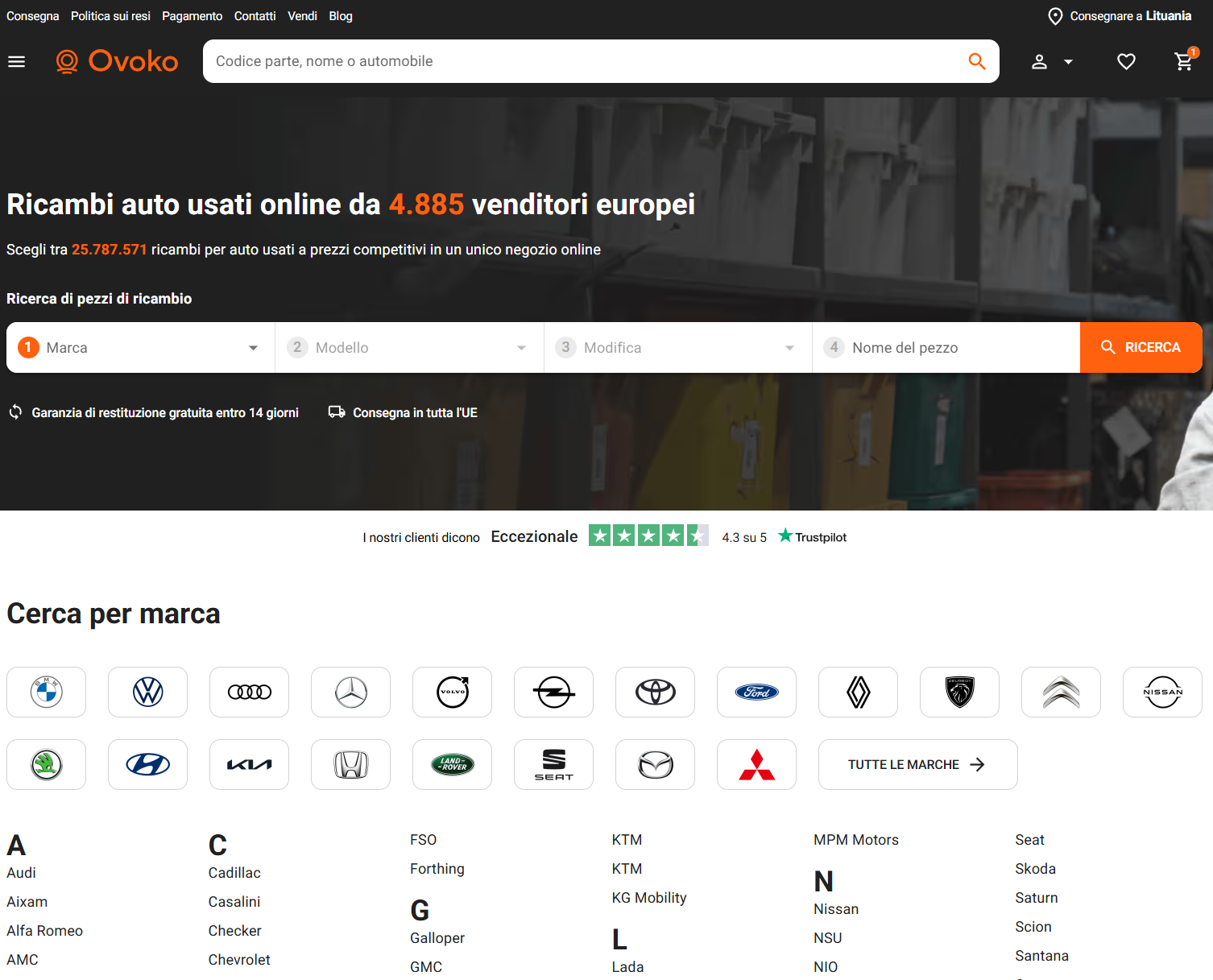Select the Kia brand logo
1213x980 pixels.
pyautogui.click(x=250, y=764)
